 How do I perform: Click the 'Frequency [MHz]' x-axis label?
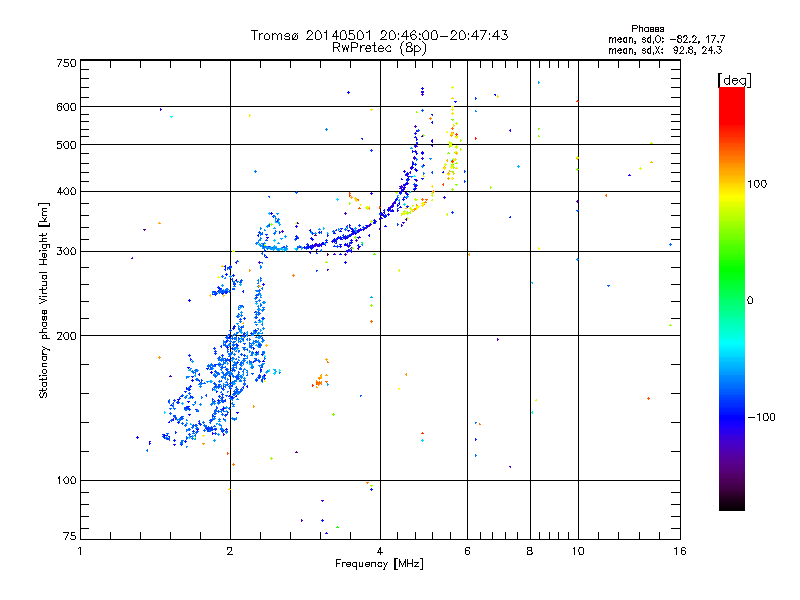pyautogui.click(x=379, y=564)
